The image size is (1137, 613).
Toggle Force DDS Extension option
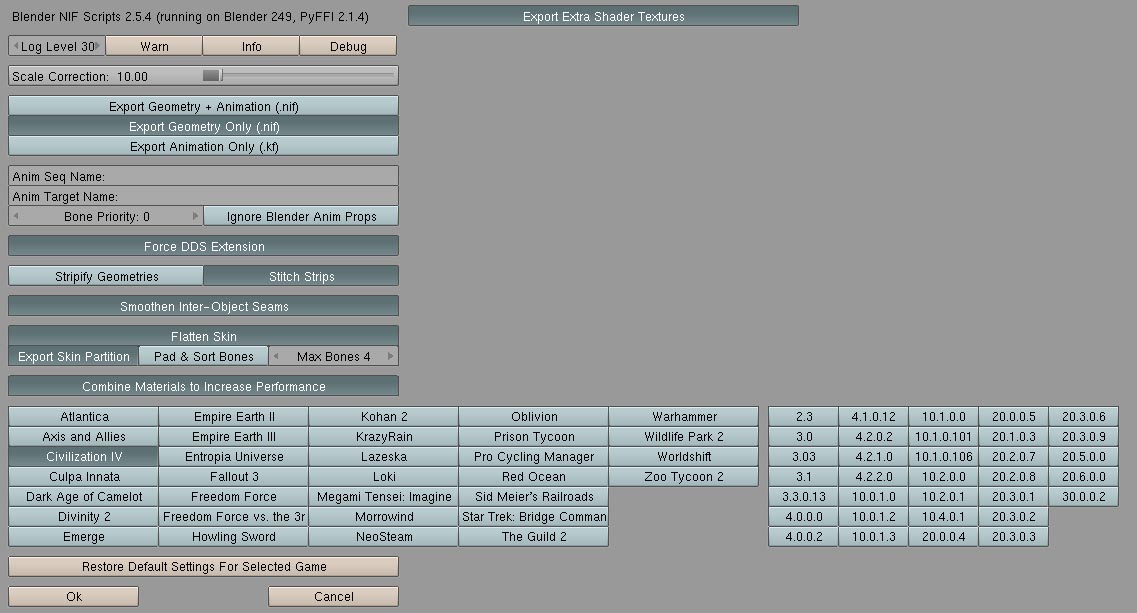(203, 246)
